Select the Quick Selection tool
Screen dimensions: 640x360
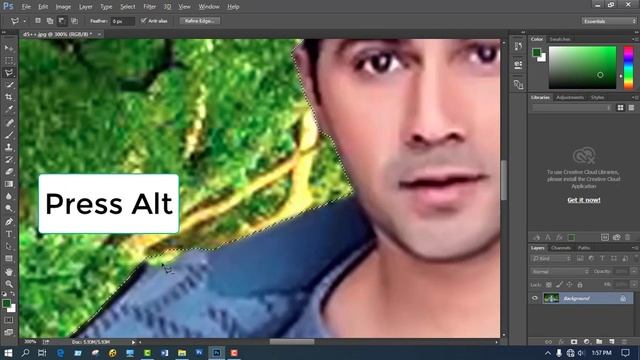(9, 85)
